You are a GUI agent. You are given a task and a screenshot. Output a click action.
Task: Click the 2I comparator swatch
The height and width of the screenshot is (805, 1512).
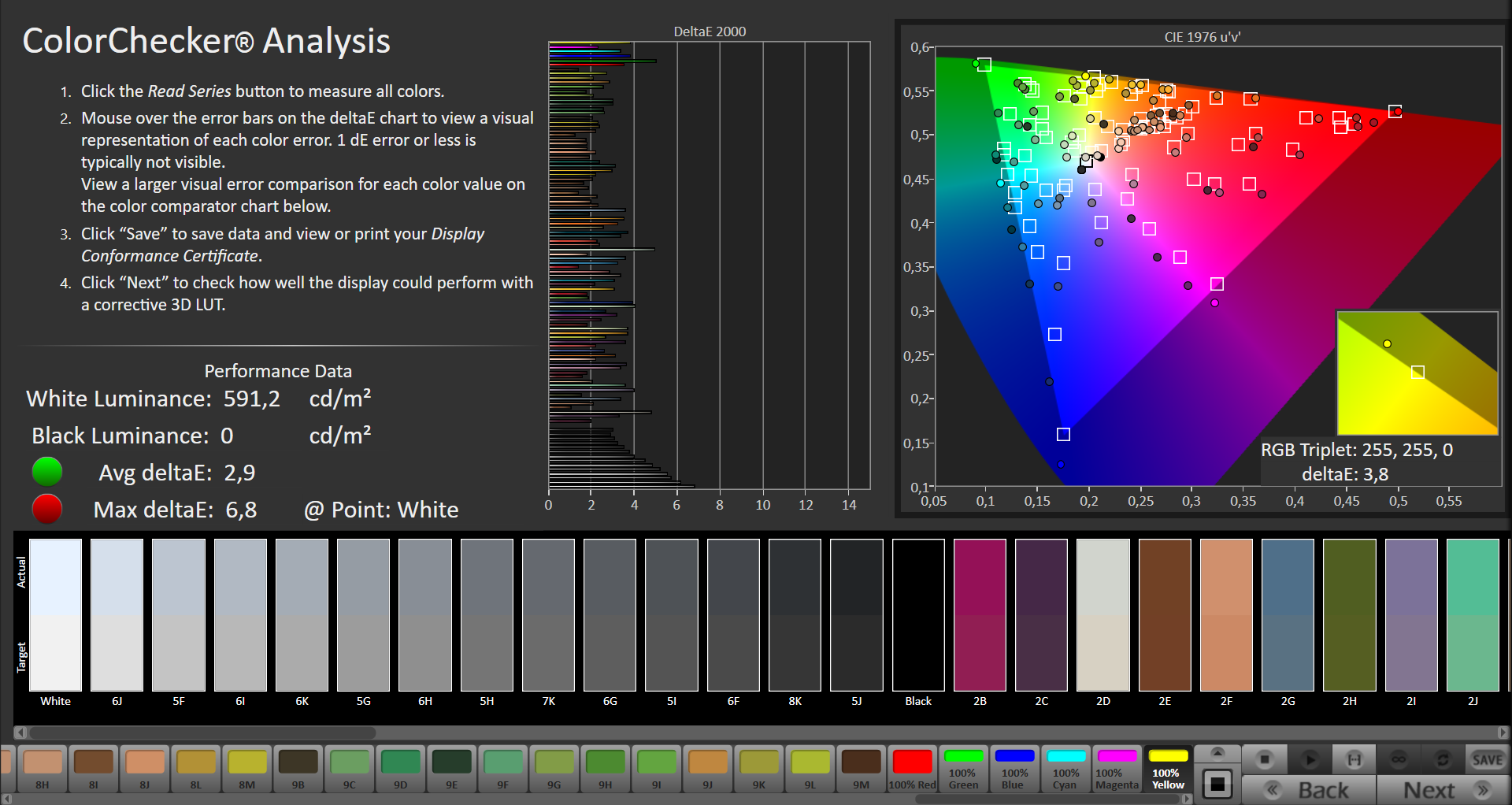coord(1411,615)
